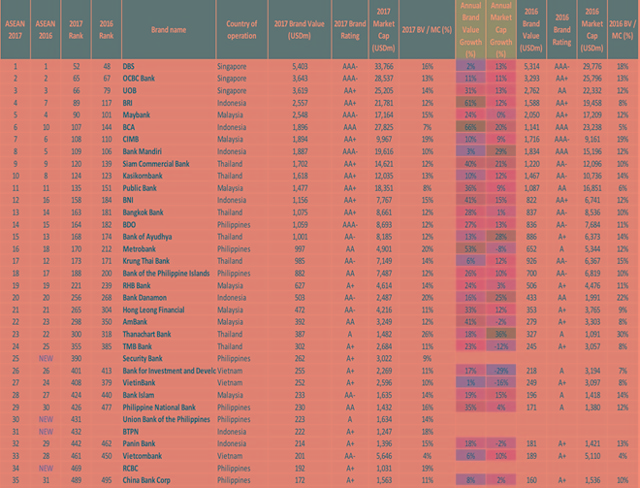Click 'Annual Market Cap Growth (%)' header
This screenshot has height=488, width=640.
[x=501, y=30]
